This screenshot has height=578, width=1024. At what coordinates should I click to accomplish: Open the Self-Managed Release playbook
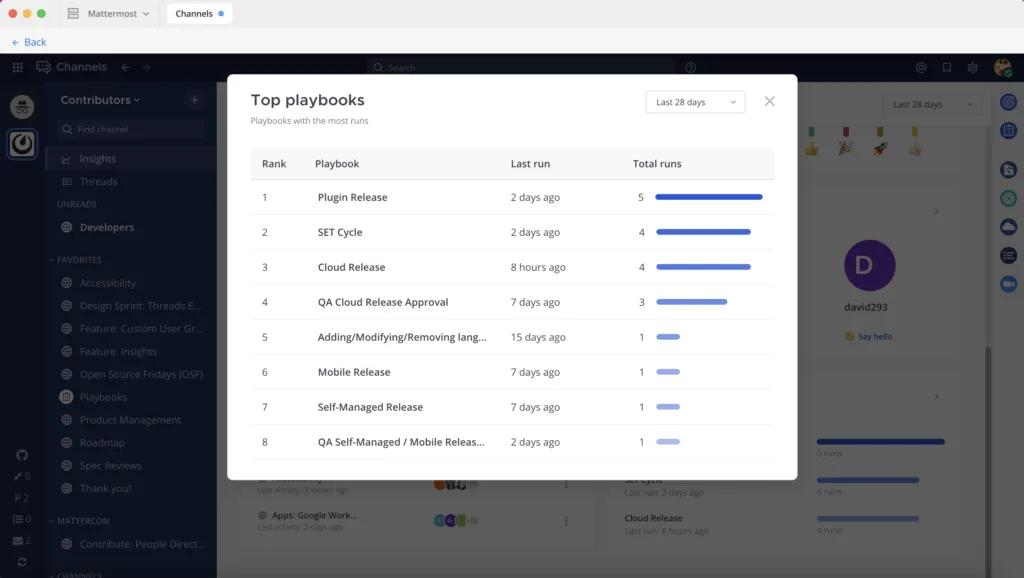512,407
